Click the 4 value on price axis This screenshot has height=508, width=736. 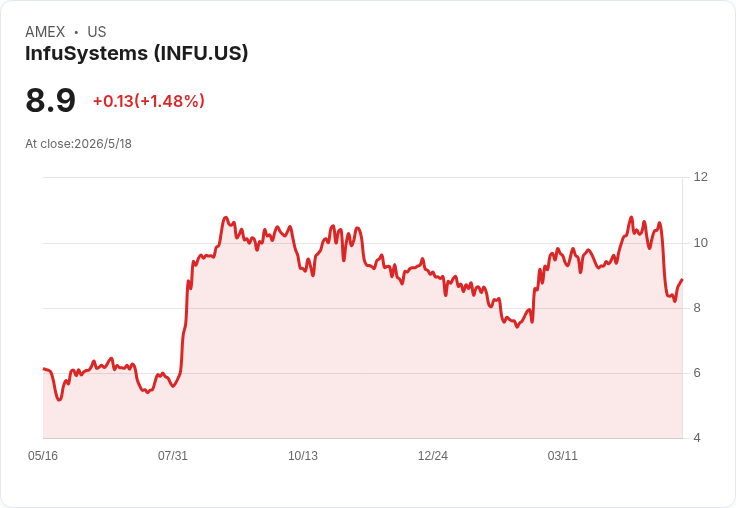697,438
